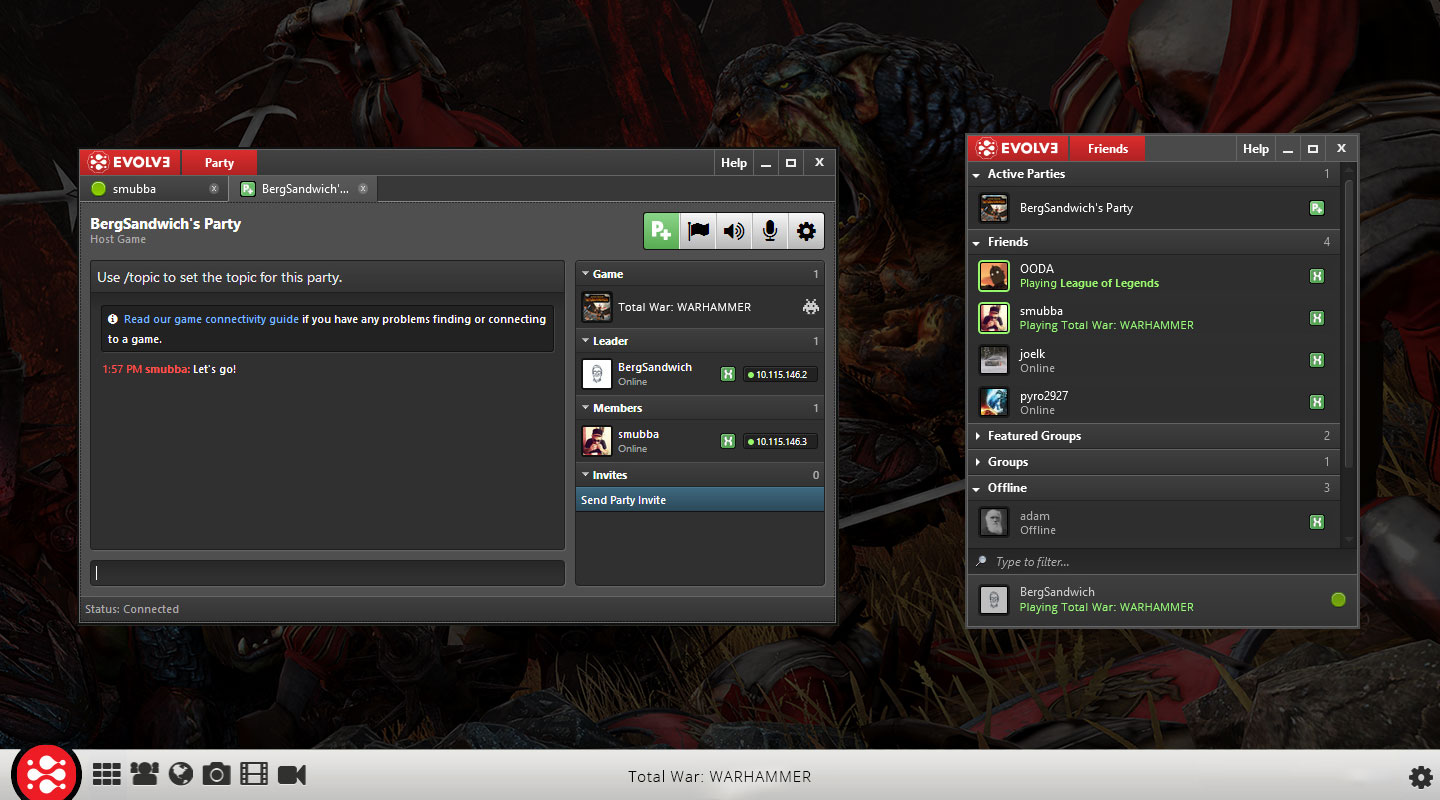
Task: Click the Evolve logo in bottom bar
Action: coord(47,774)
